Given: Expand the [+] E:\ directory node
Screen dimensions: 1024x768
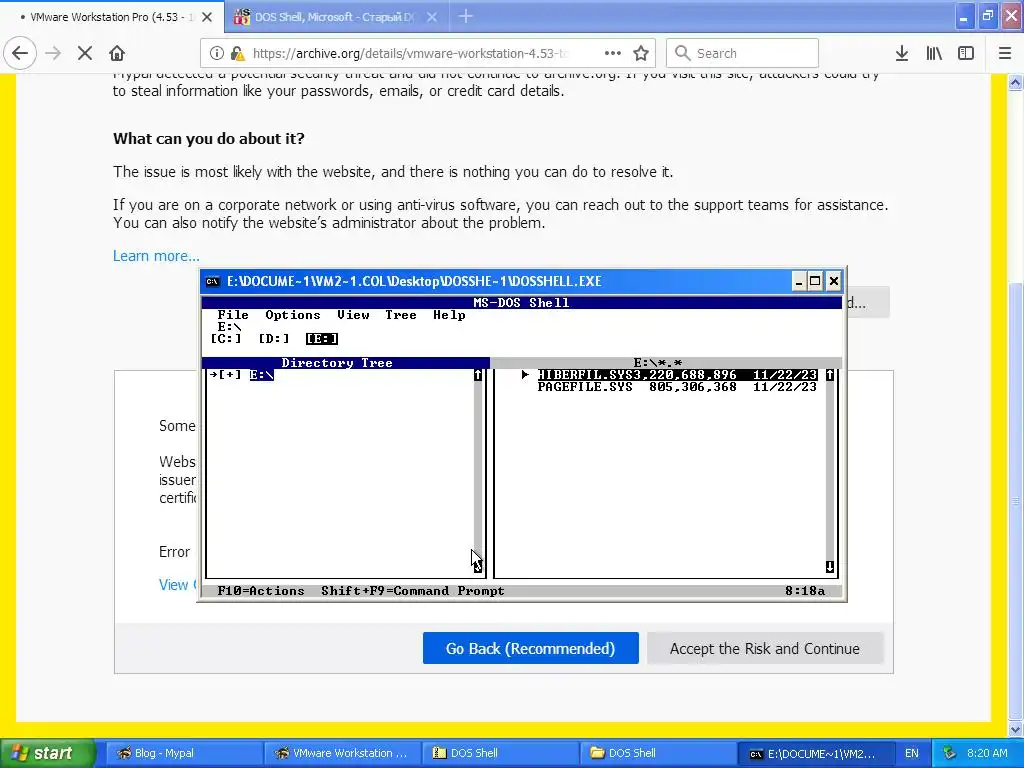Looking at the screenshot, I should (x=229, y=374).
